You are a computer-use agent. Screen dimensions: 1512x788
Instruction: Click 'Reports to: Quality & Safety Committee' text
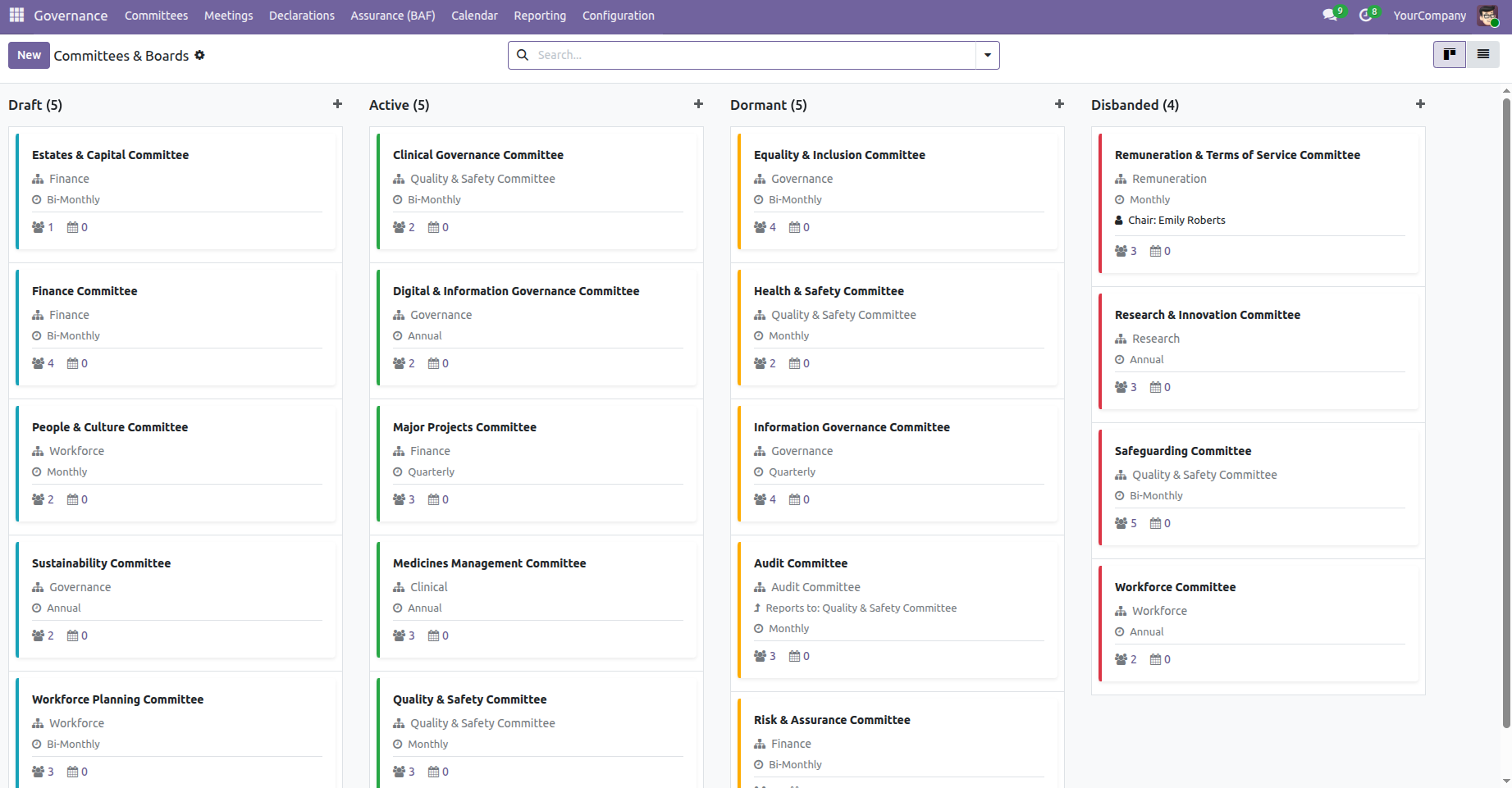861,608
